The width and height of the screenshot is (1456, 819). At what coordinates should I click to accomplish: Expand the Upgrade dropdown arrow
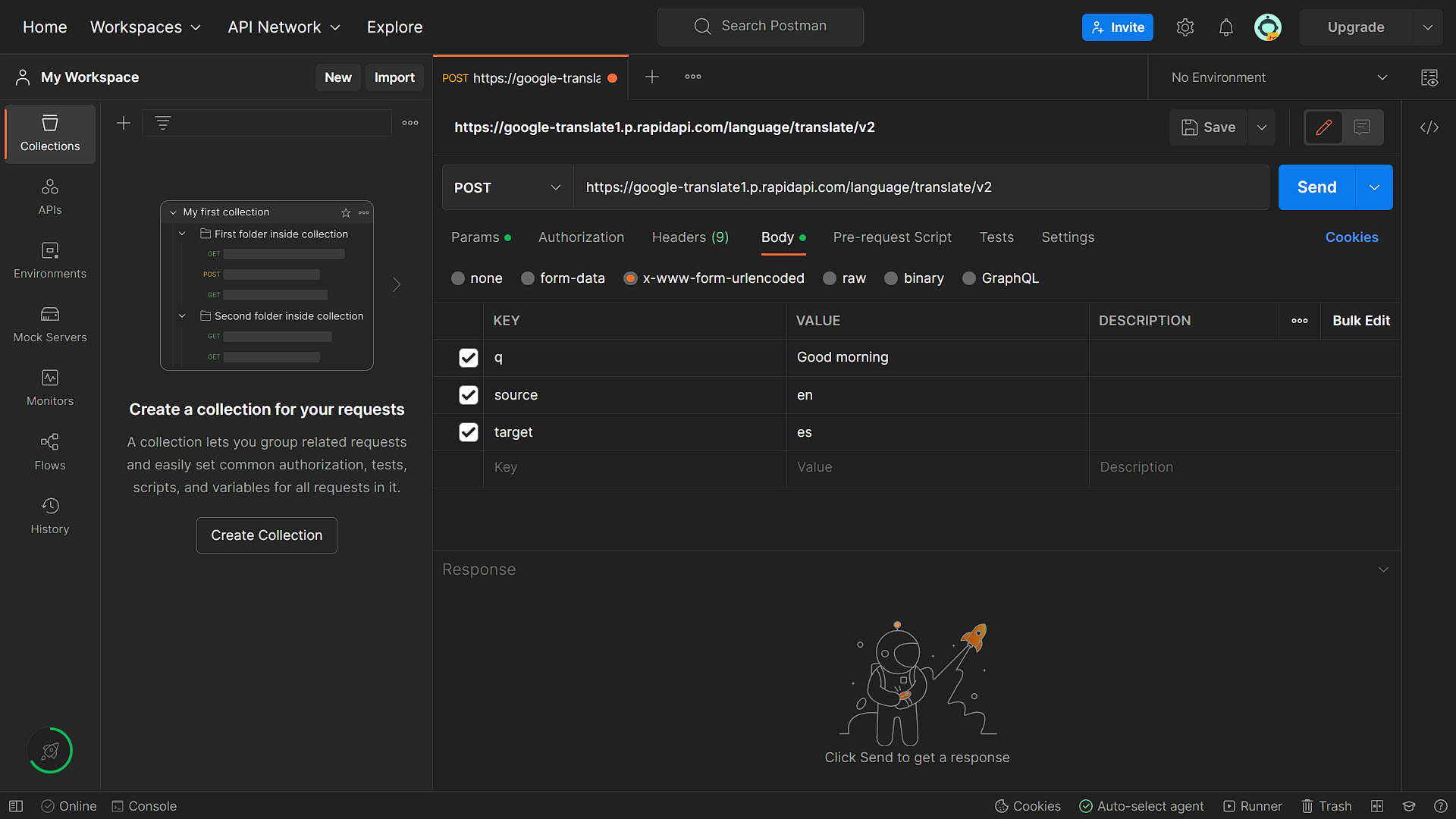point(1428,27)
